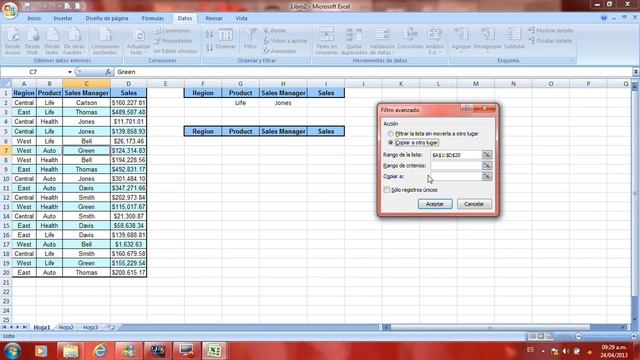Click zoom in plus button
This screenshot has height=360, width=640.
point(634,336)
